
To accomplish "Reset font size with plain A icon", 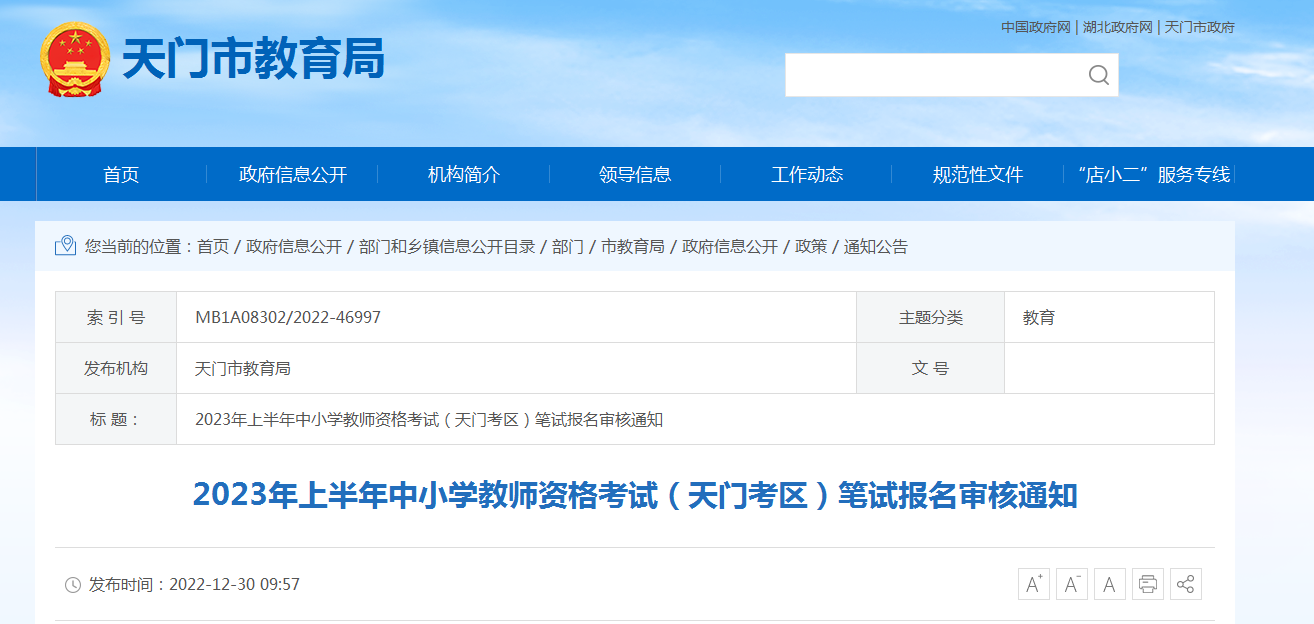I will click(x=1110, y=584).
